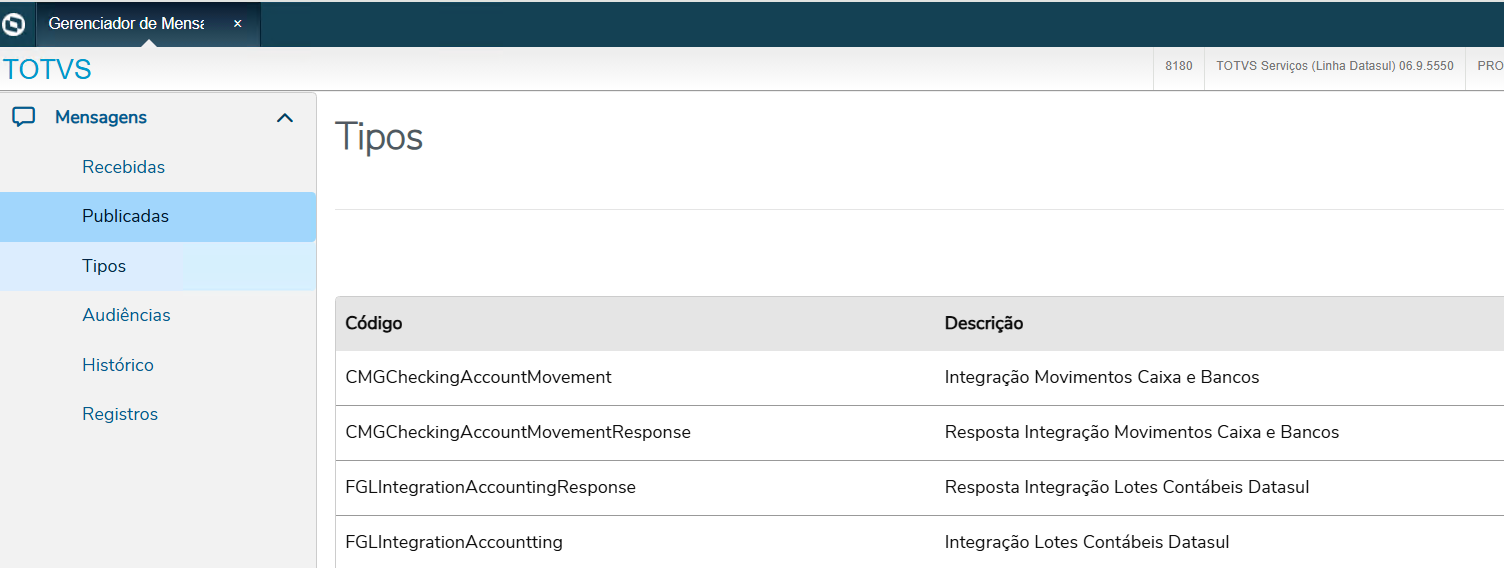Image resolution: width=1504 pixels, height=568 pixels.
Task: Select the CMGCheckingAccountMovementResponse row
Action: pyautogui.click(x=518, y=432)
